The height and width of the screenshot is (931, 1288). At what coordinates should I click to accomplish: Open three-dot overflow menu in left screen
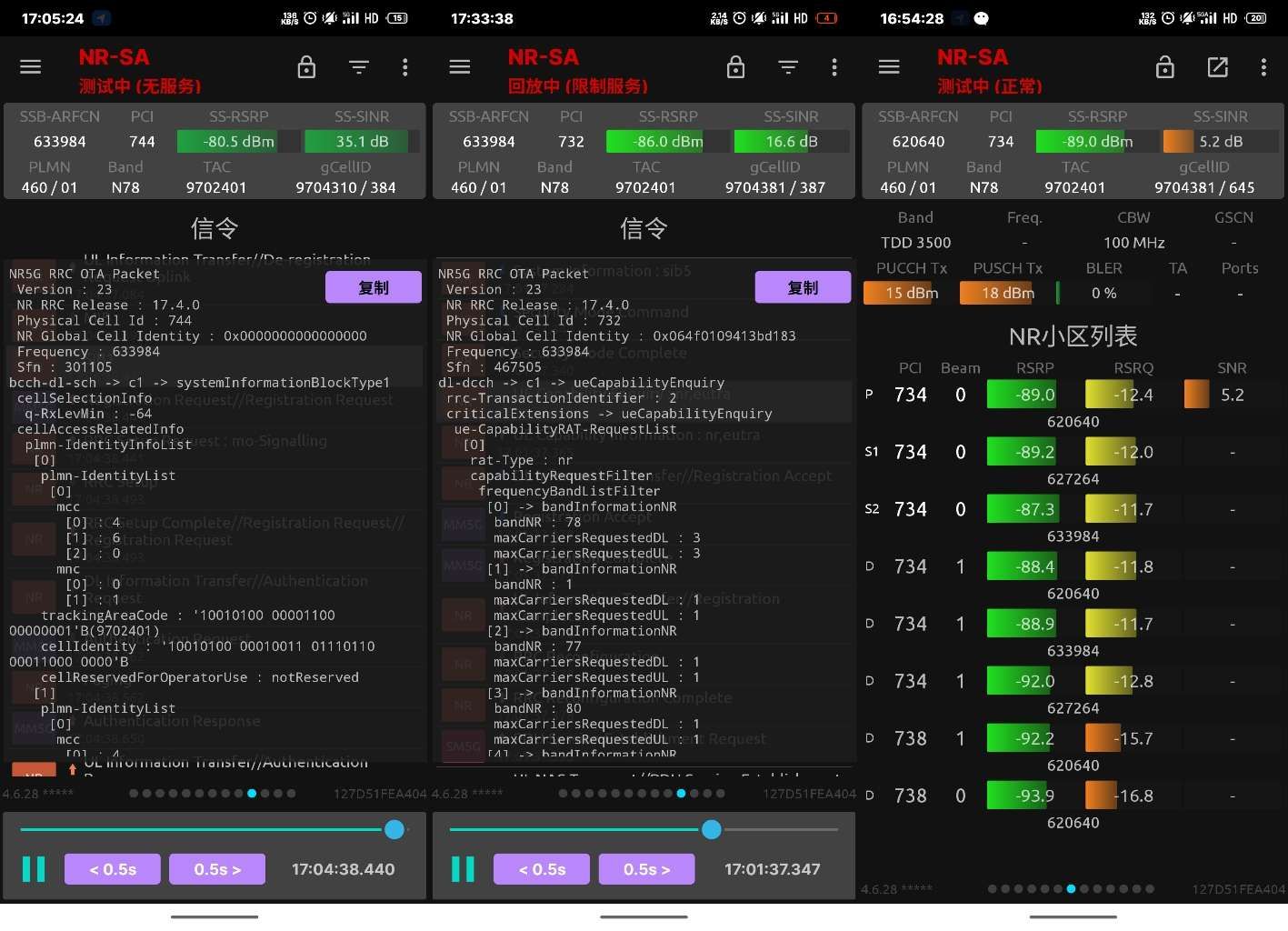(404, 67)
